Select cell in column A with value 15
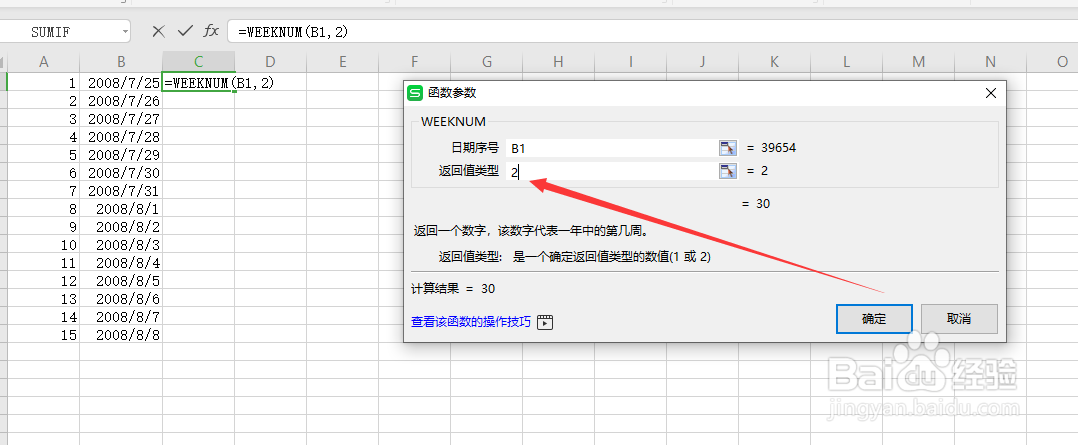Image resolution: width=1078 pixels, height=445 pixels. (44, 335)
